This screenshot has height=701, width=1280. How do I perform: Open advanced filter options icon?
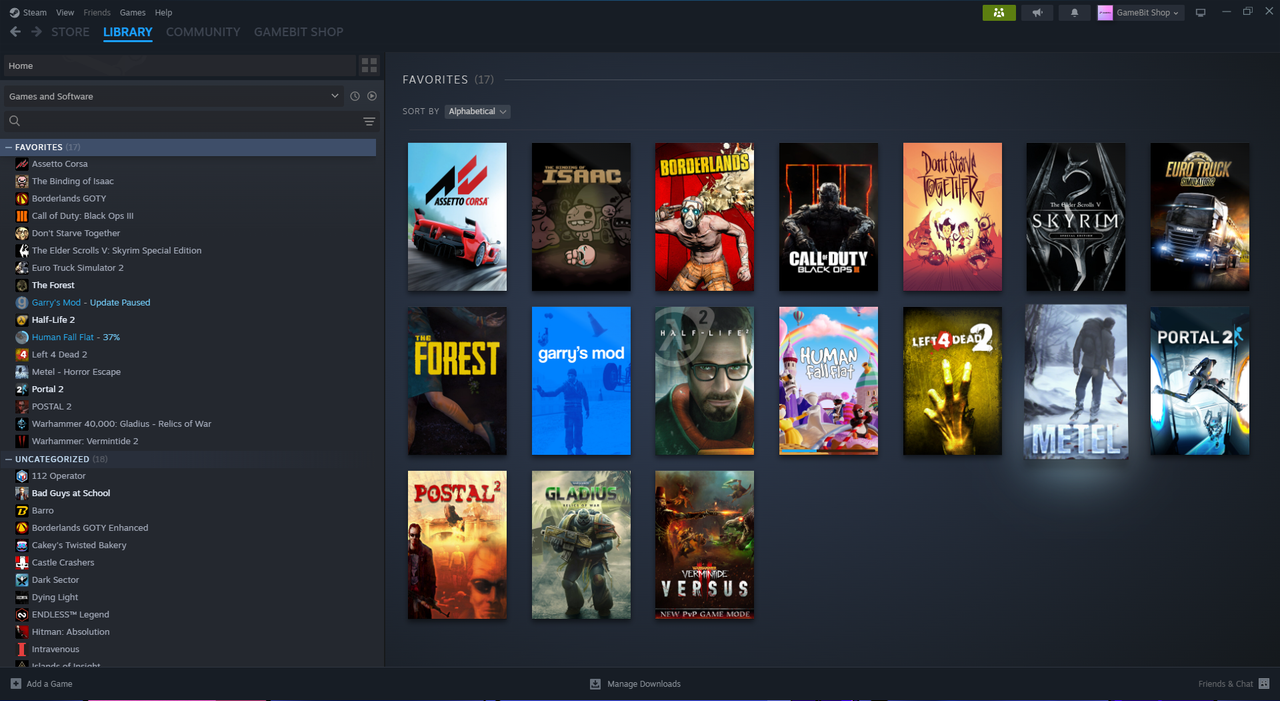[369, 121]
